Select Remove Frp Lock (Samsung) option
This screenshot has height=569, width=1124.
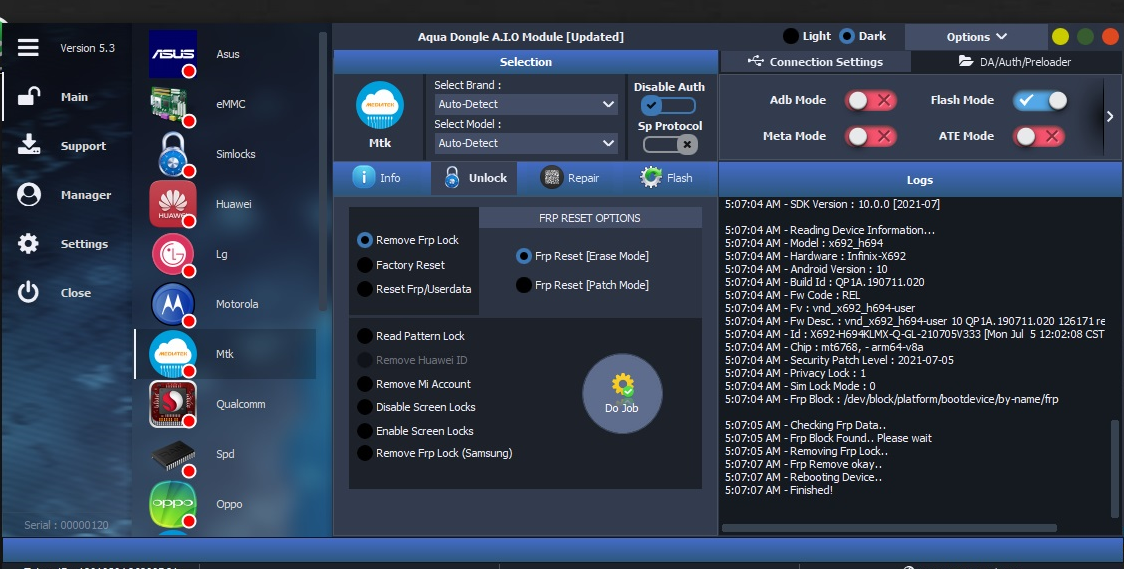[434, 453]
